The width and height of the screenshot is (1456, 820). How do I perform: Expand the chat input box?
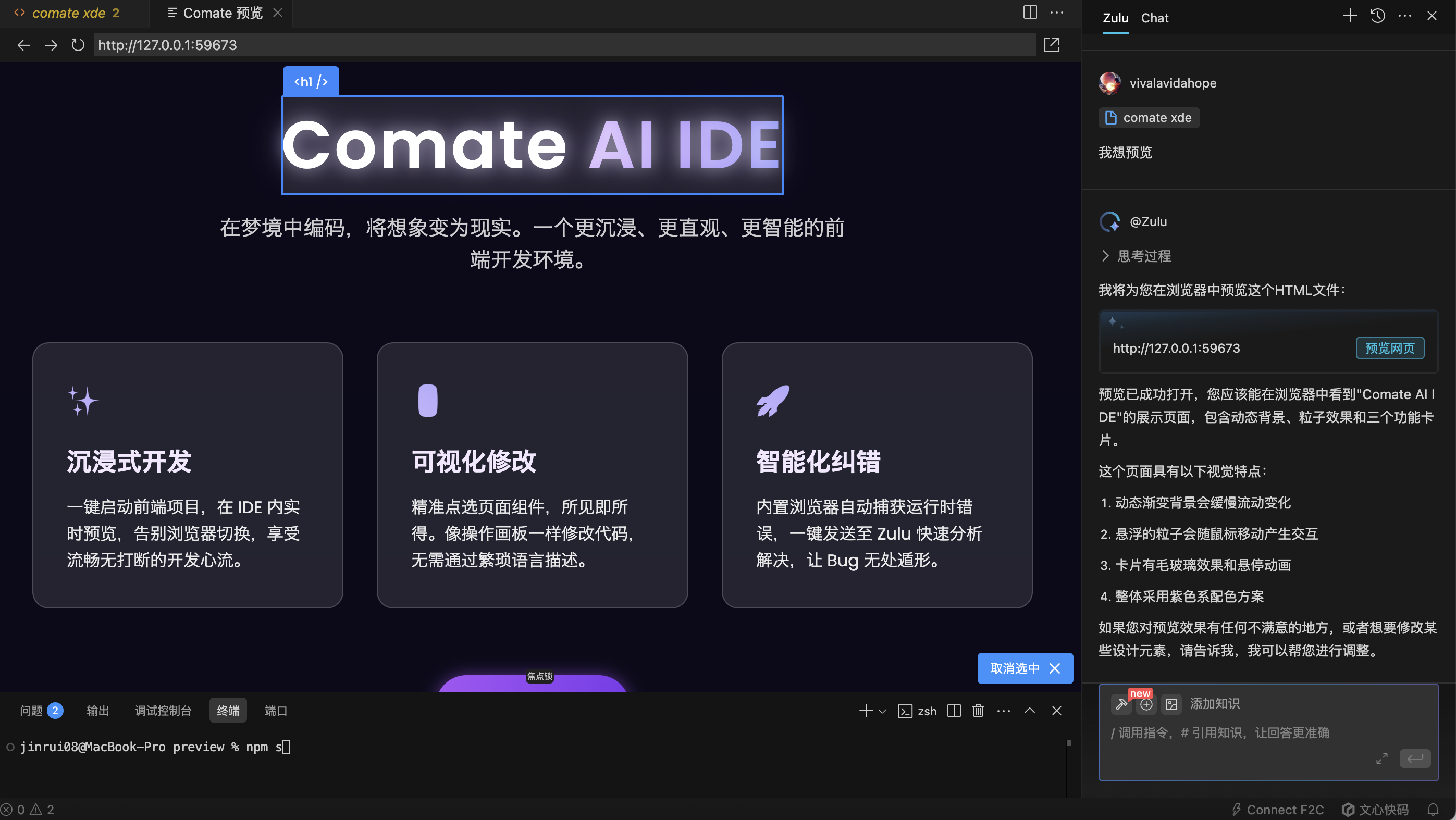coord(1381,759)
